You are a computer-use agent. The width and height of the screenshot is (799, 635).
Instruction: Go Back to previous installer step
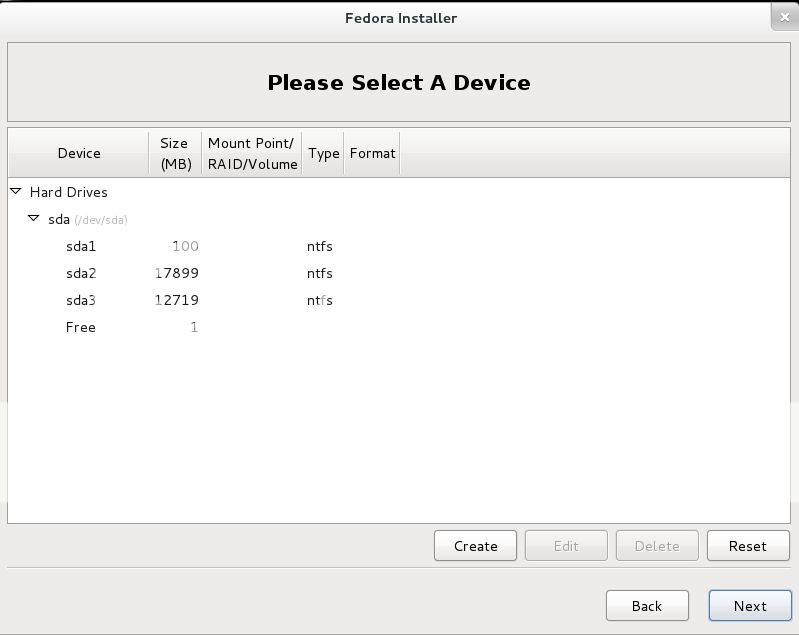coord(647,606)
